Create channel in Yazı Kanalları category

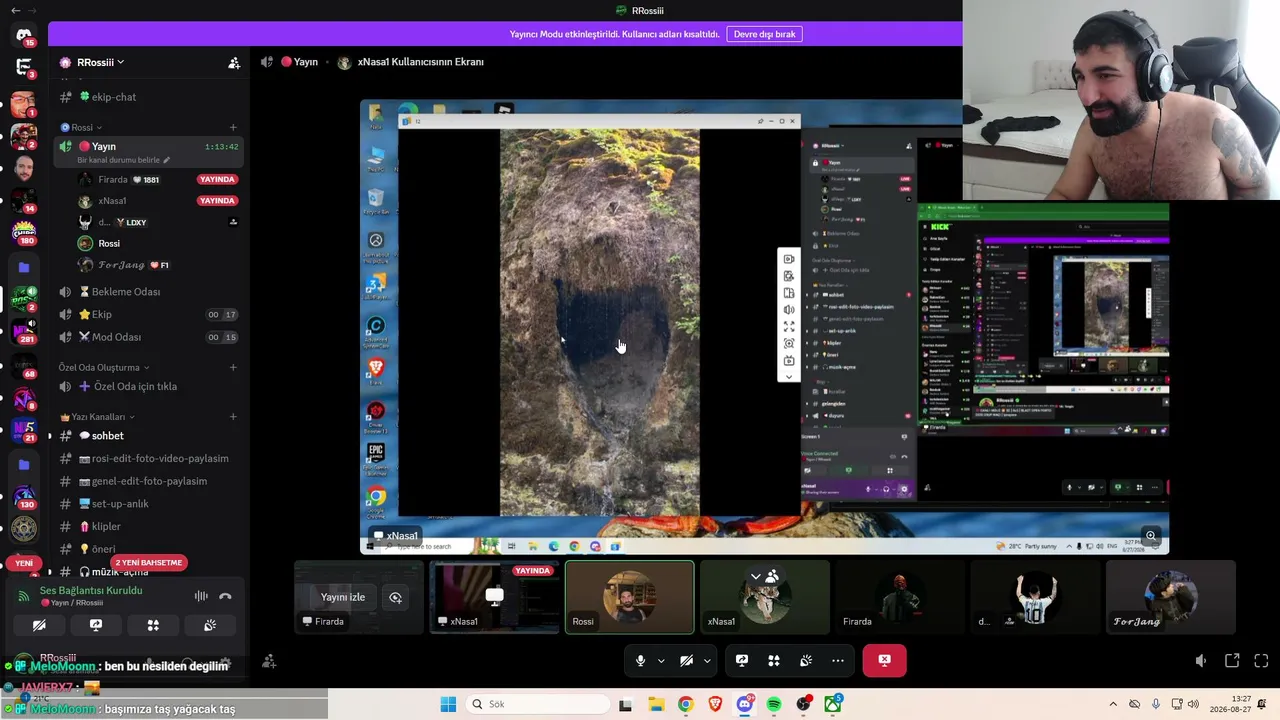click(233, 417)
